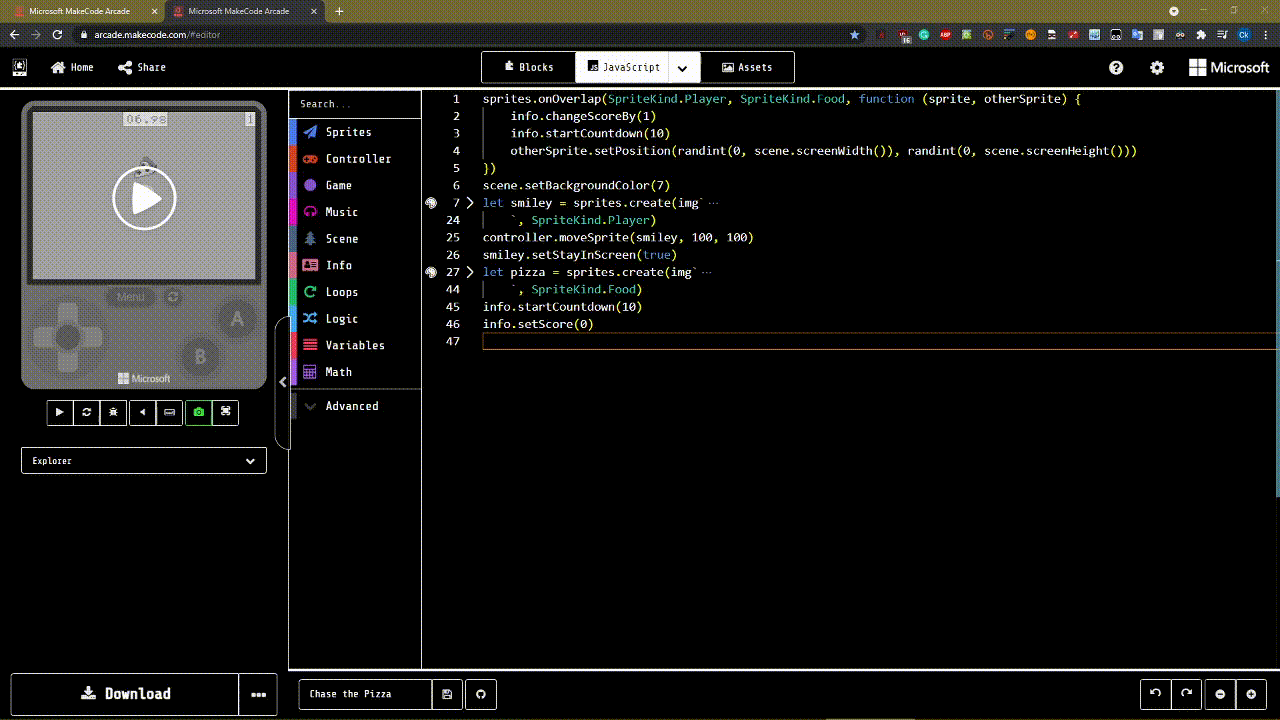
Task: Open the Variables toolbox category
Action: coord(355,345)
